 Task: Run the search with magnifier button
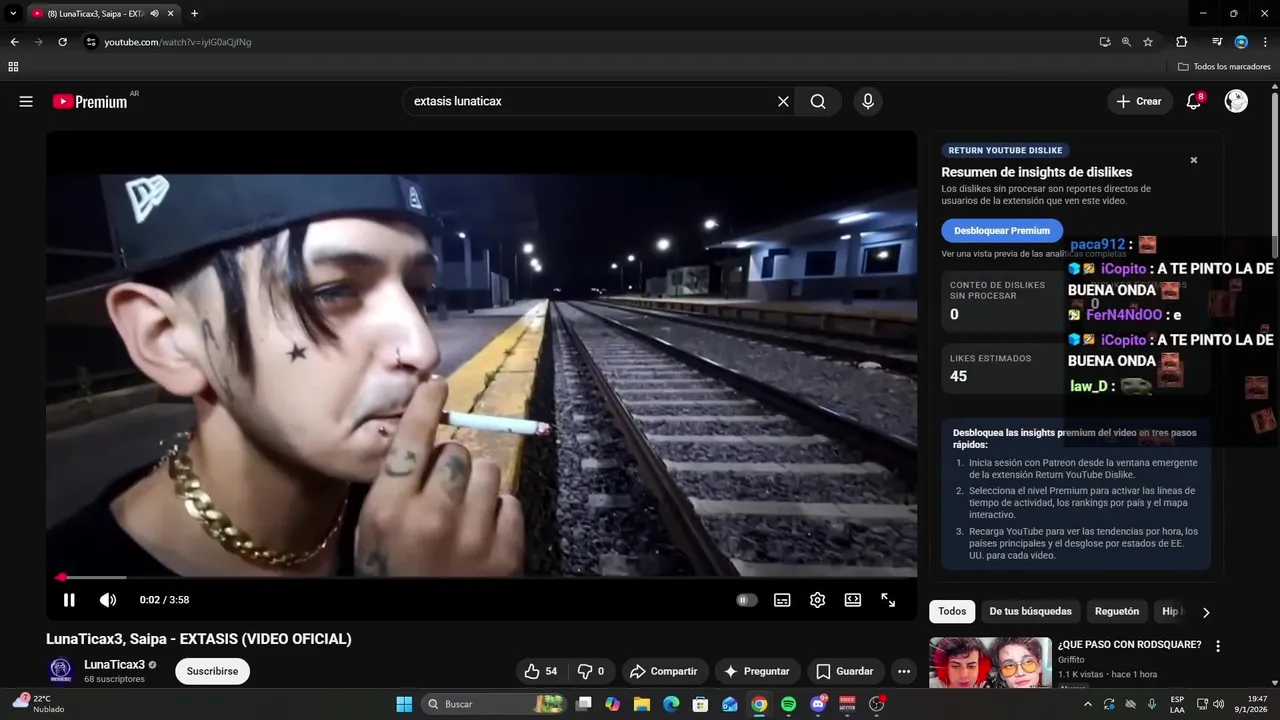[818, 101]
